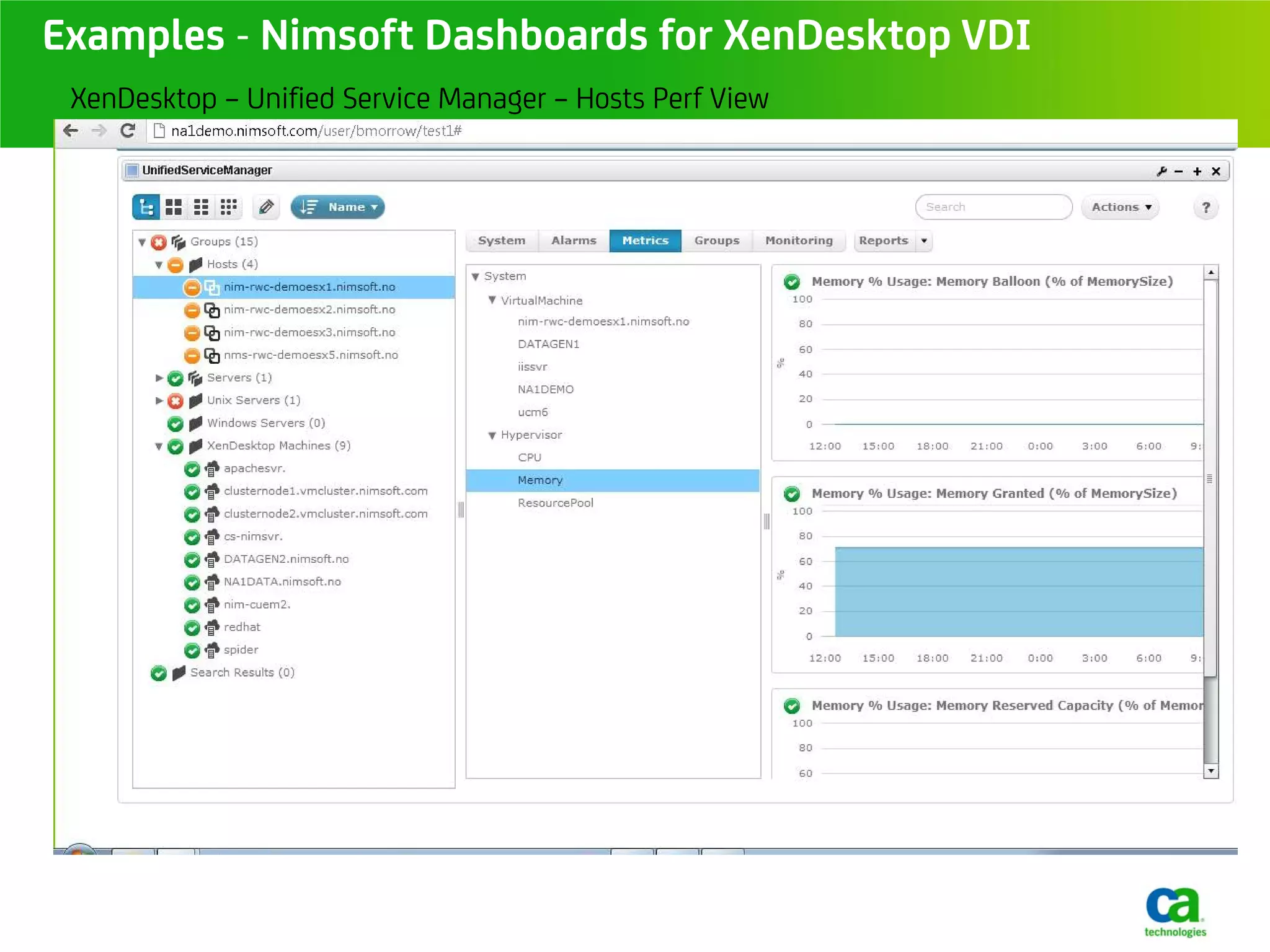Click machine icon next to redhat
Image resolution: width=1270 pixels, height=952 pixels.
click(212, 627)
